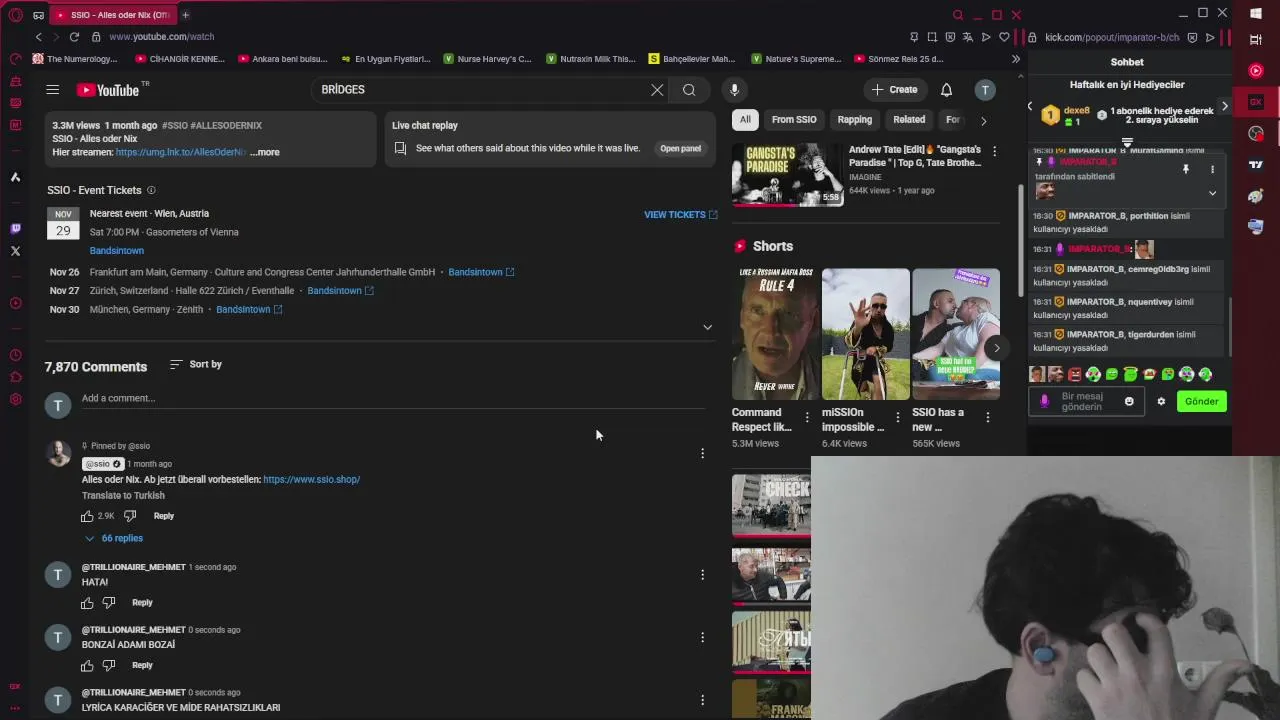The height and width of the screenshot is (720, 1280).
Task: Open a new browser tab with plus
Action: [x=185, y=15]
